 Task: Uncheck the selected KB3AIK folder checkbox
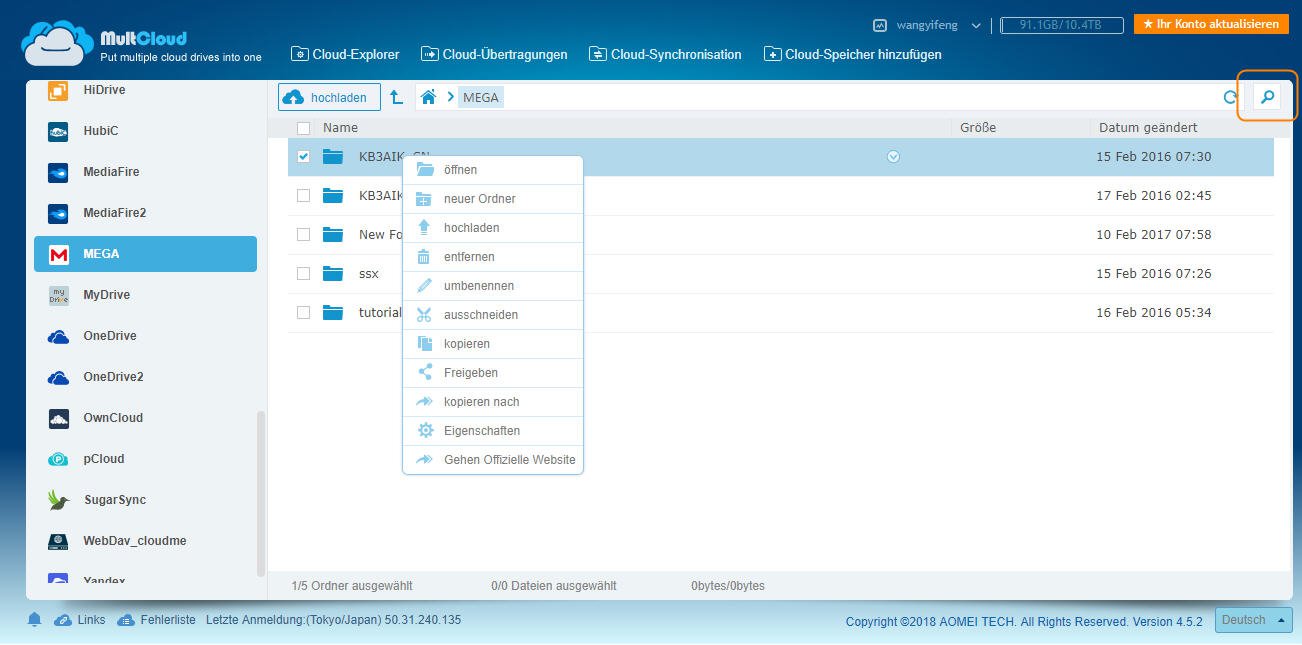point(303,156)
